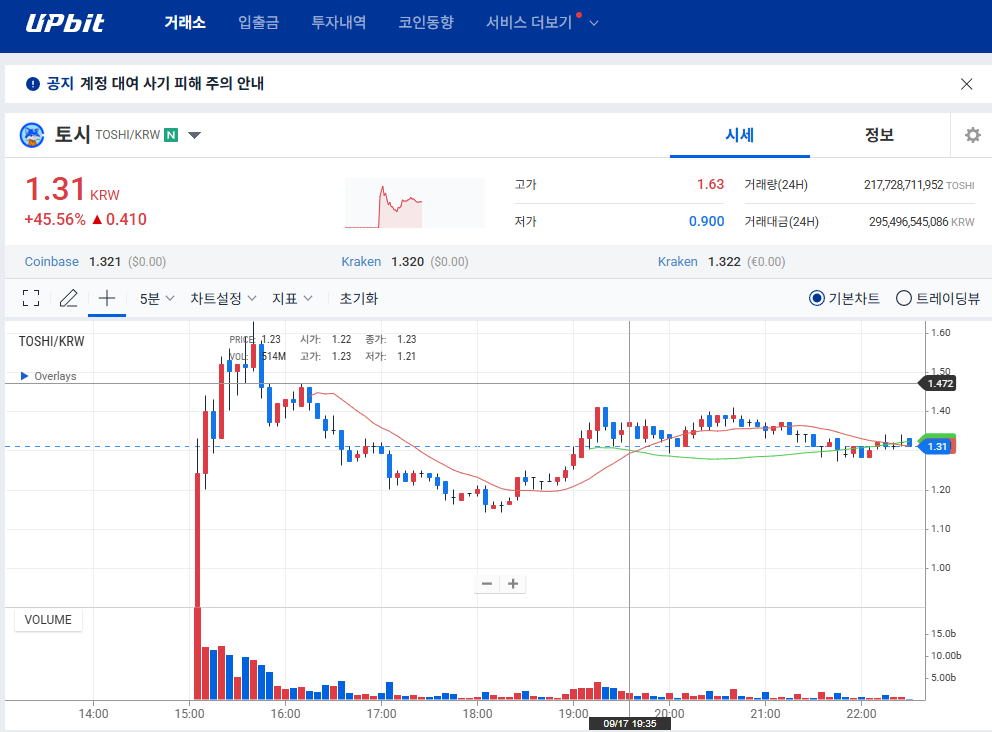992x732 pixels.
Task: Select the 기본차트 radio button
Action: 817,298
